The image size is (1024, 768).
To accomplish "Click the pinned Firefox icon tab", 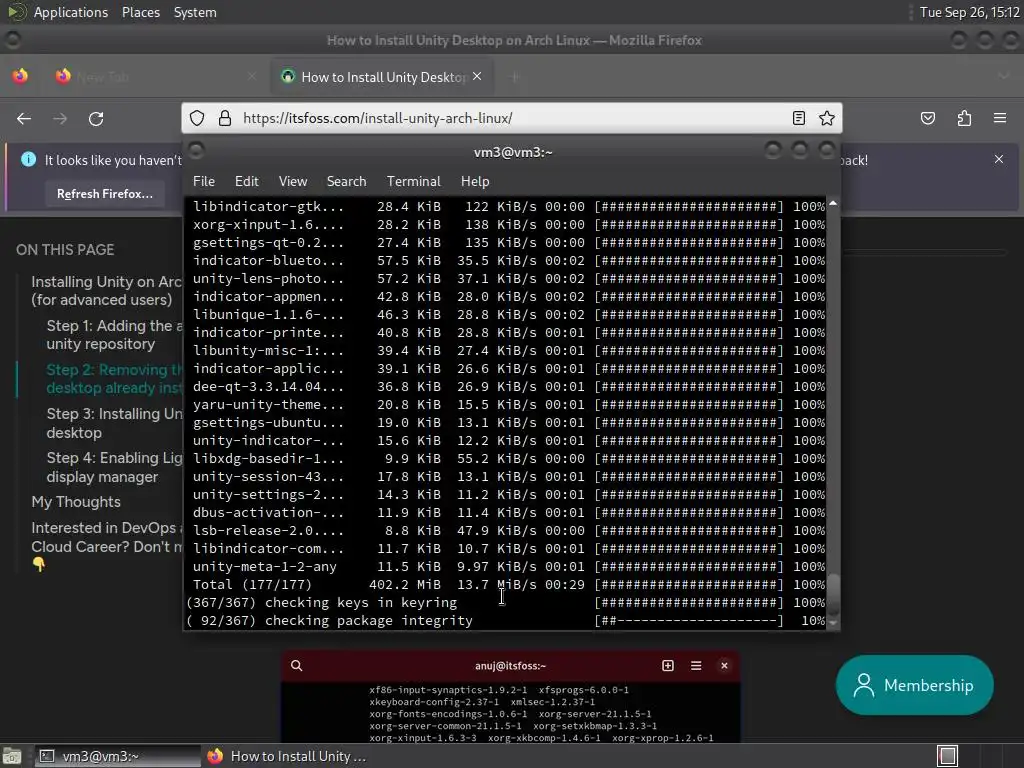I will (x=20, y=76).
